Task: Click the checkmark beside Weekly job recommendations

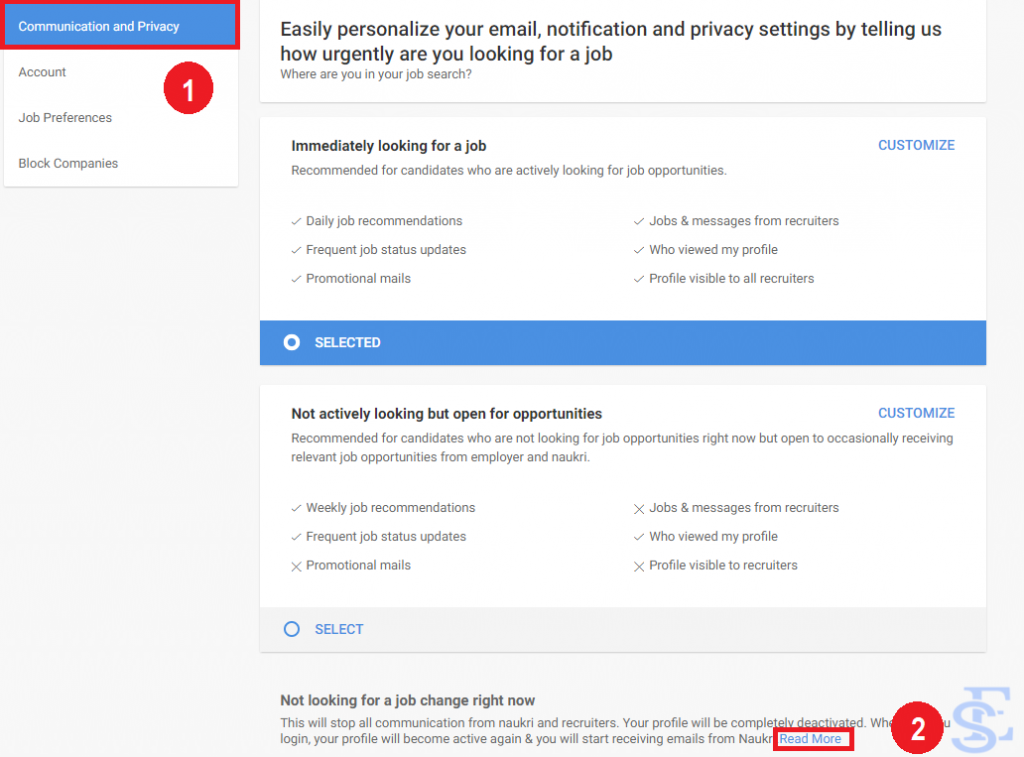Action: [296, 508]
